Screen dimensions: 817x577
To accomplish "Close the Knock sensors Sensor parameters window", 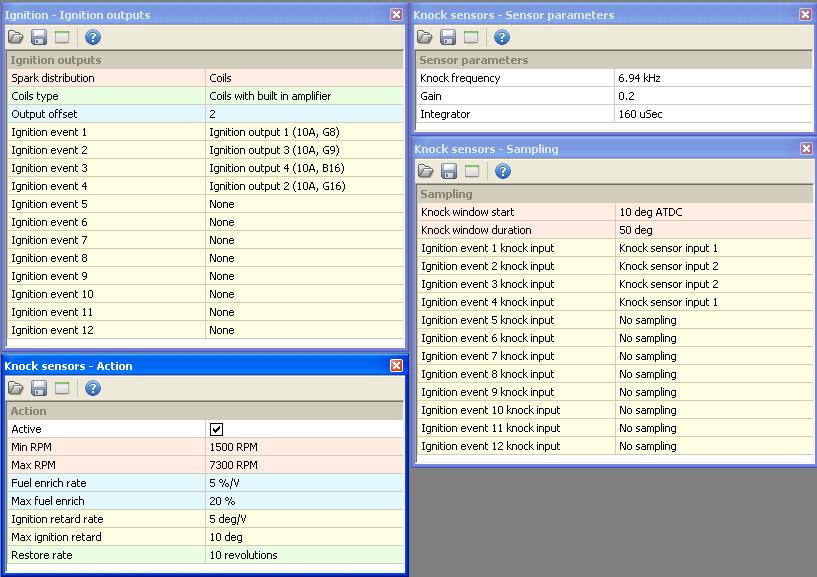I will [805, 15].
